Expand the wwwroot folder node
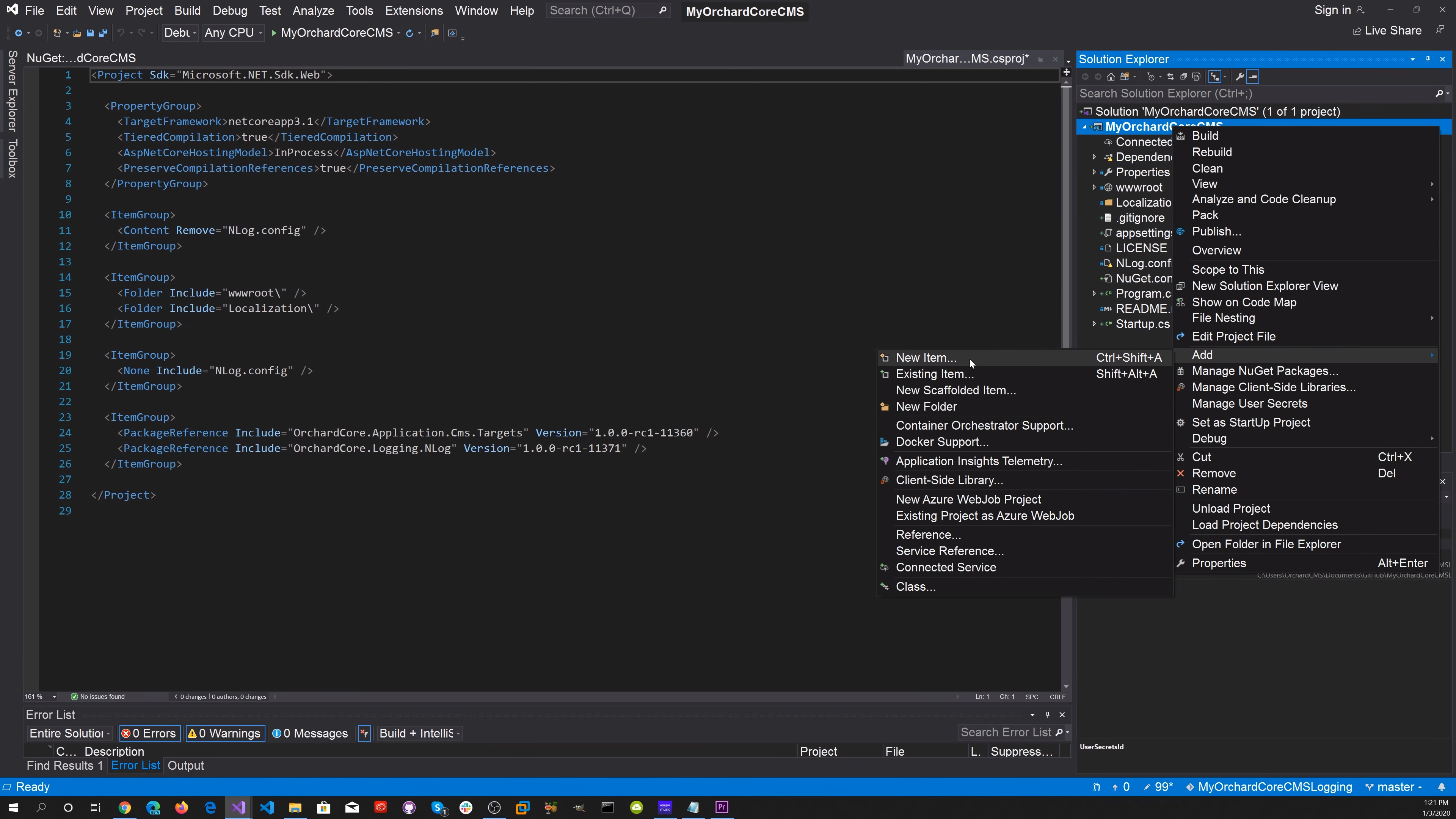Screen dimensions: 1456x819 click(1094, 188)
